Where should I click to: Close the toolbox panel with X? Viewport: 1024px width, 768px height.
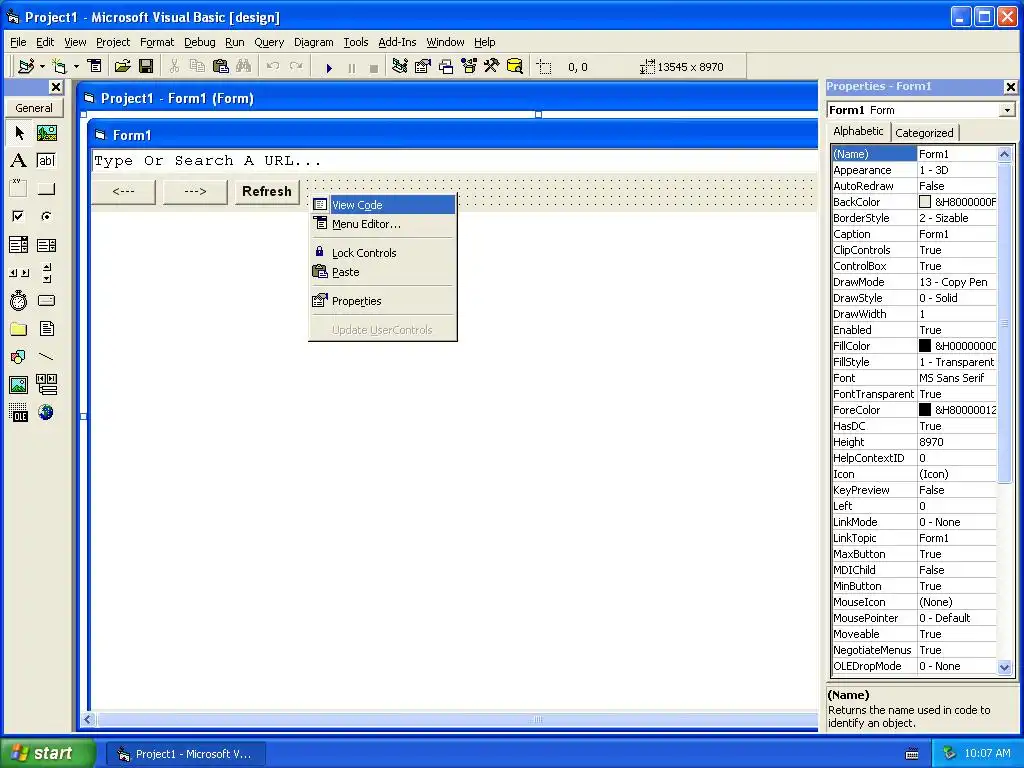(x=56, y=87)
